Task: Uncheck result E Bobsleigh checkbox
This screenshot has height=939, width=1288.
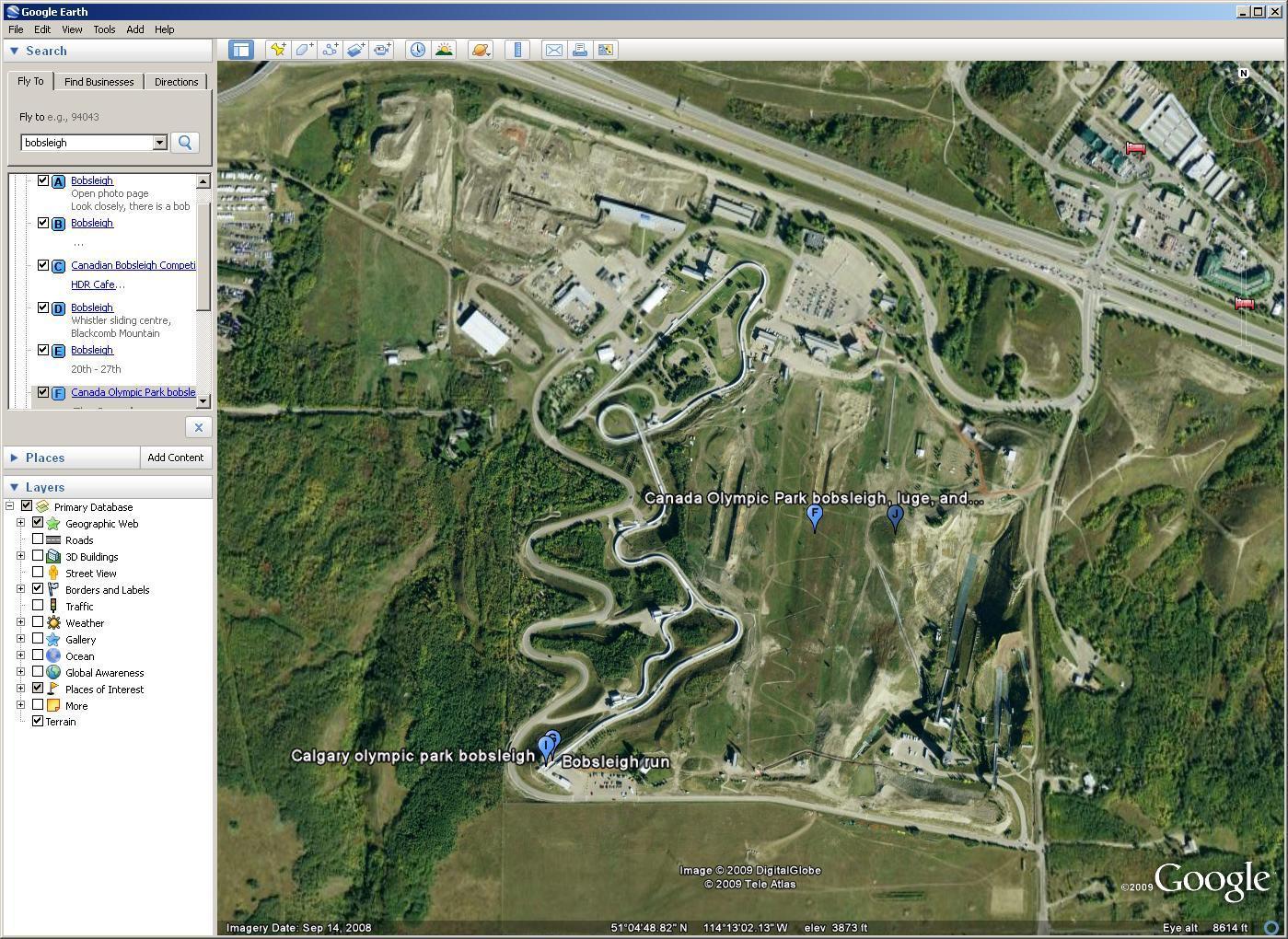Action: pos(42,350)
